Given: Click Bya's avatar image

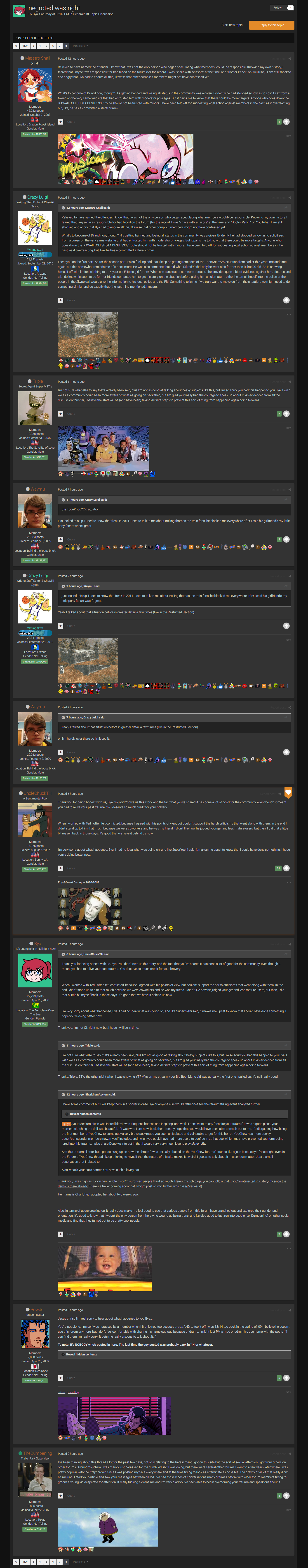Looking at the screenshot, I should (35, 970).
